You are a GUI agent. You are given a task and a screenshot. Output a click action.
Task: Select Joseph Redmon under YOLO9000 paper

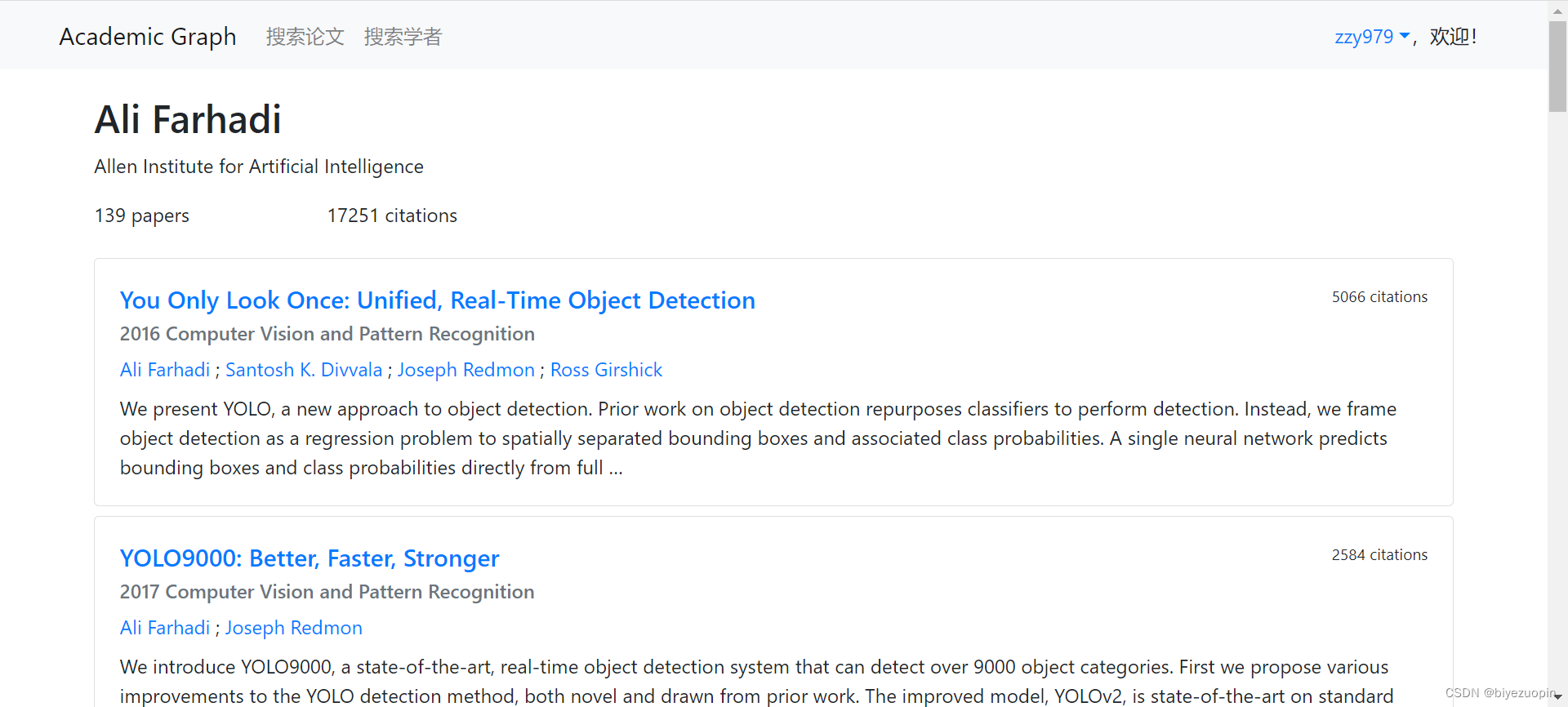tap(294, 628)
